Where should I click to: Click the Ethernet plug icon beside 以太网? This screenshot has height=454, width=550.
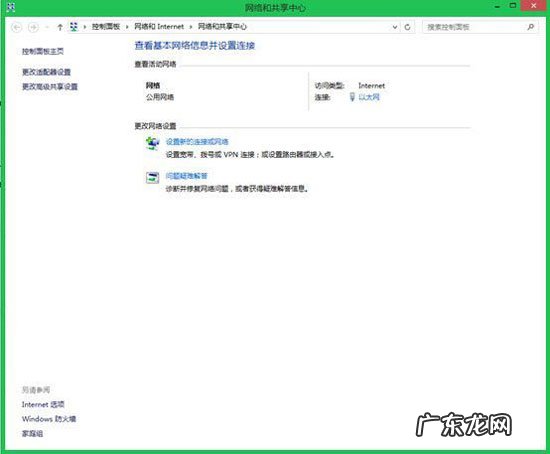pyautogui.click(x=352, y=97)
